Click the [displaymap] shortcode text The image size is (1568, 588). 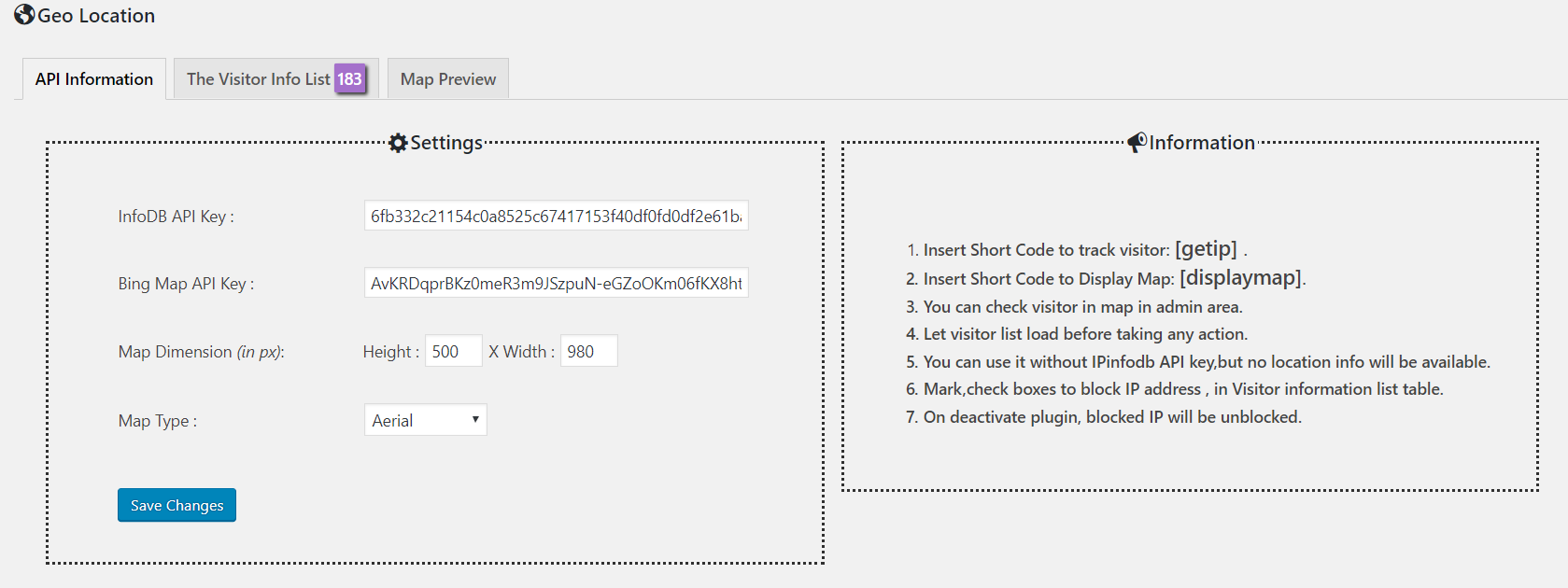pyautogui.click(x=1240, y=278)
